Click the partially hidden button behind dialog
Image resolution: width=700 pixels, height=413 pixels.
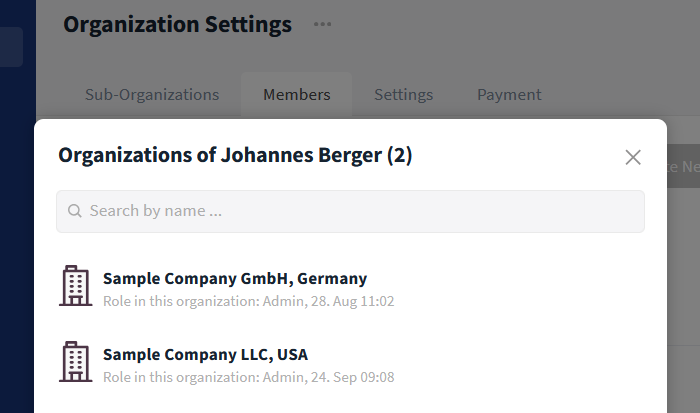pos(683,166)
